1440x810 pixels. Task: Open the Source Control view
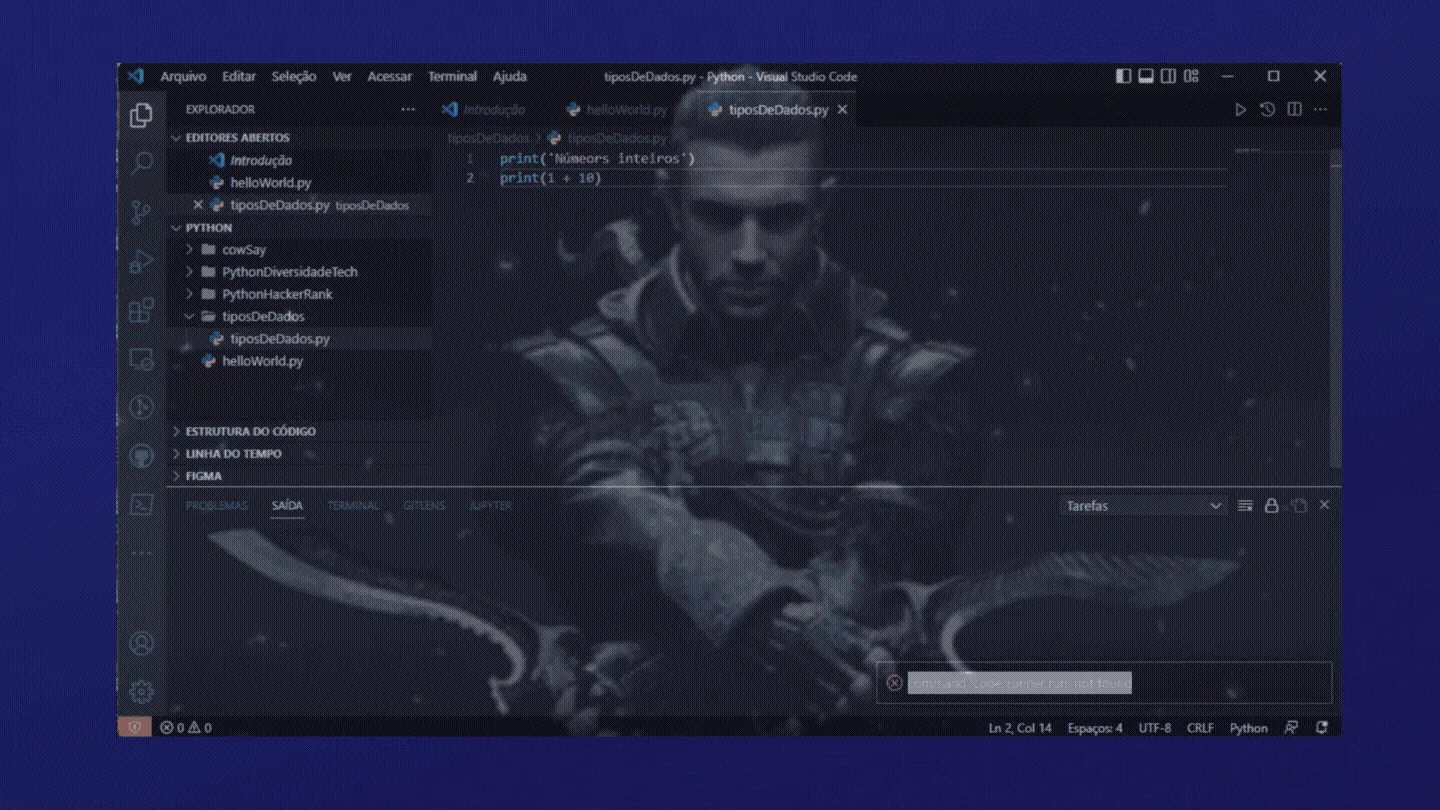[x=141, y=212]
